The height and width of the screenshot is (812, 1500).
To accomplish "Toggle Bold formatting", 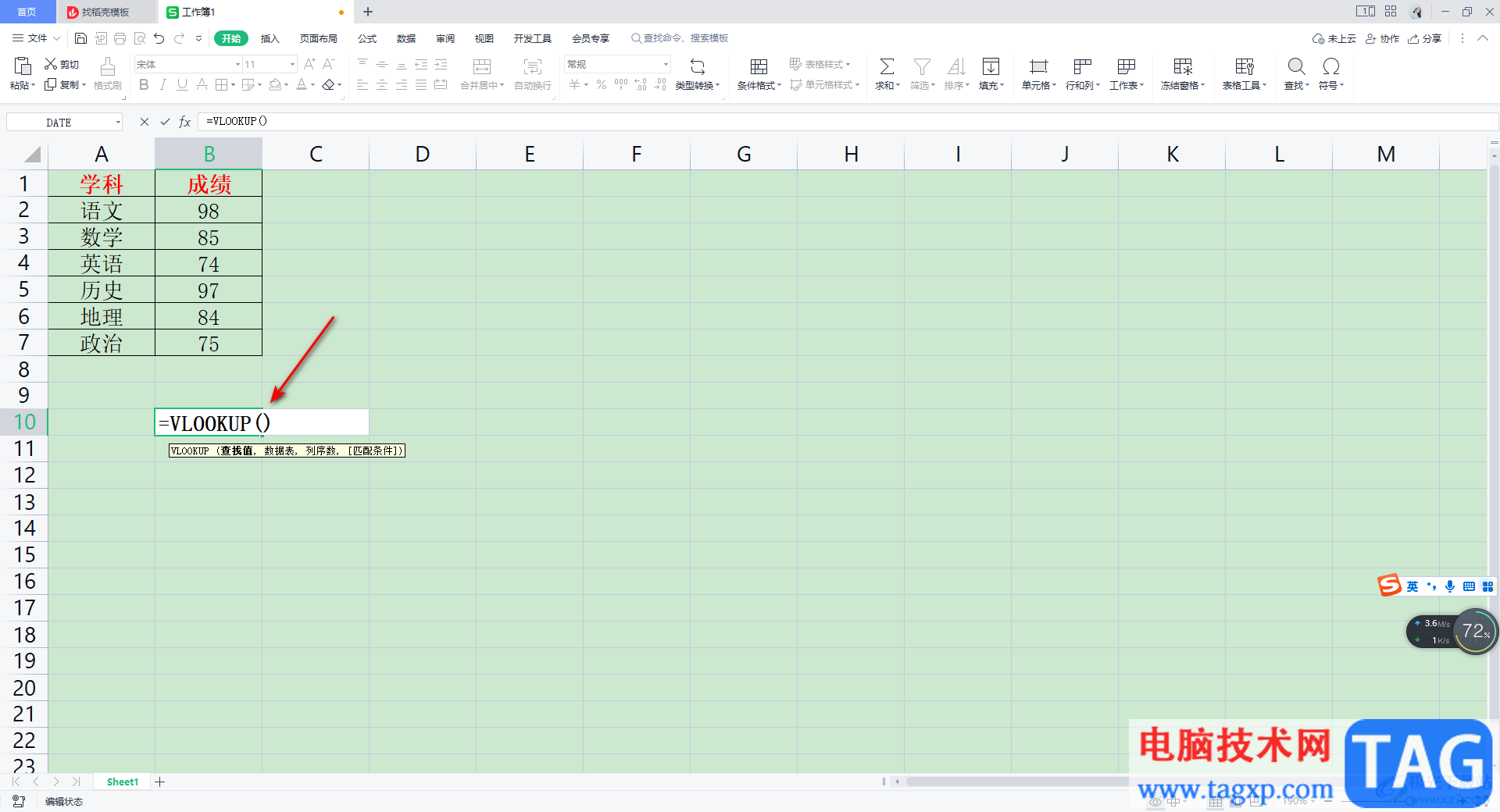I will click(x=144, y=84).
